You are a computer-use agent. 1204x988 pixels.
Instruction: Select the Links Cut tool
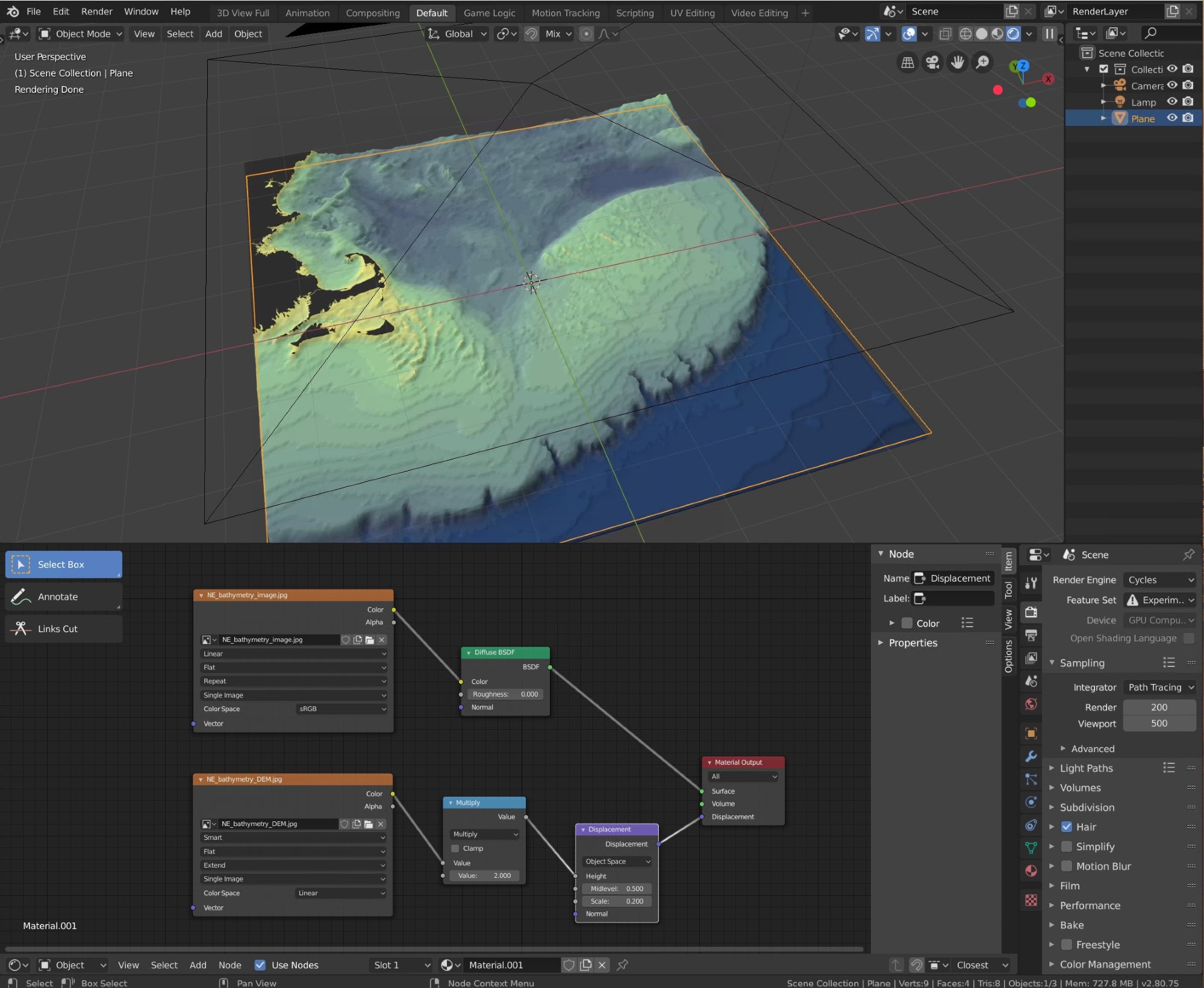click(x=63, y=629)
